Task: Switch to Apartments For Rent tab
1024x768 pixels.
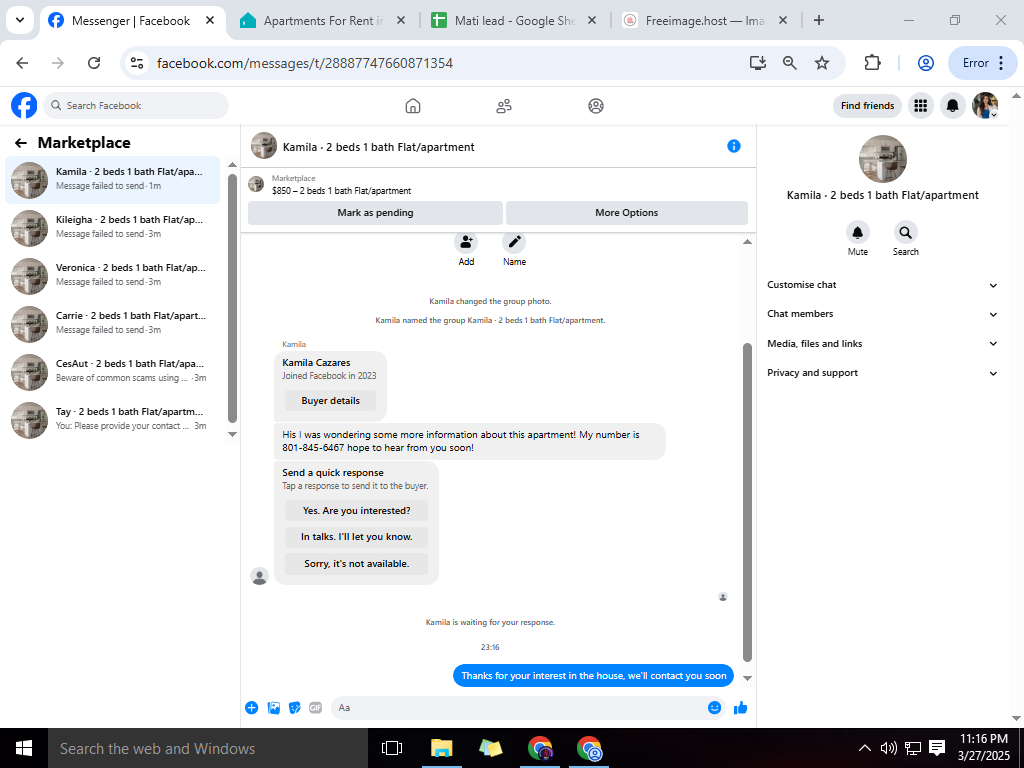Action: point(323,21)
